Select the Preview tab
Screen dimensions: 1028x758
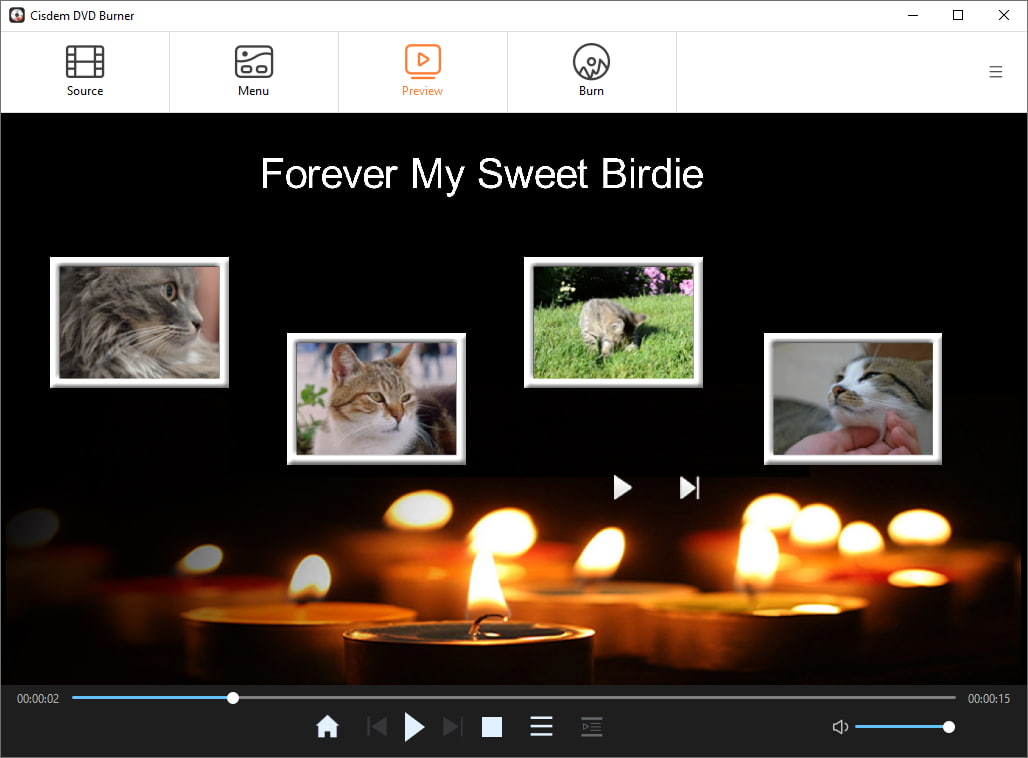tap(422, 71)
